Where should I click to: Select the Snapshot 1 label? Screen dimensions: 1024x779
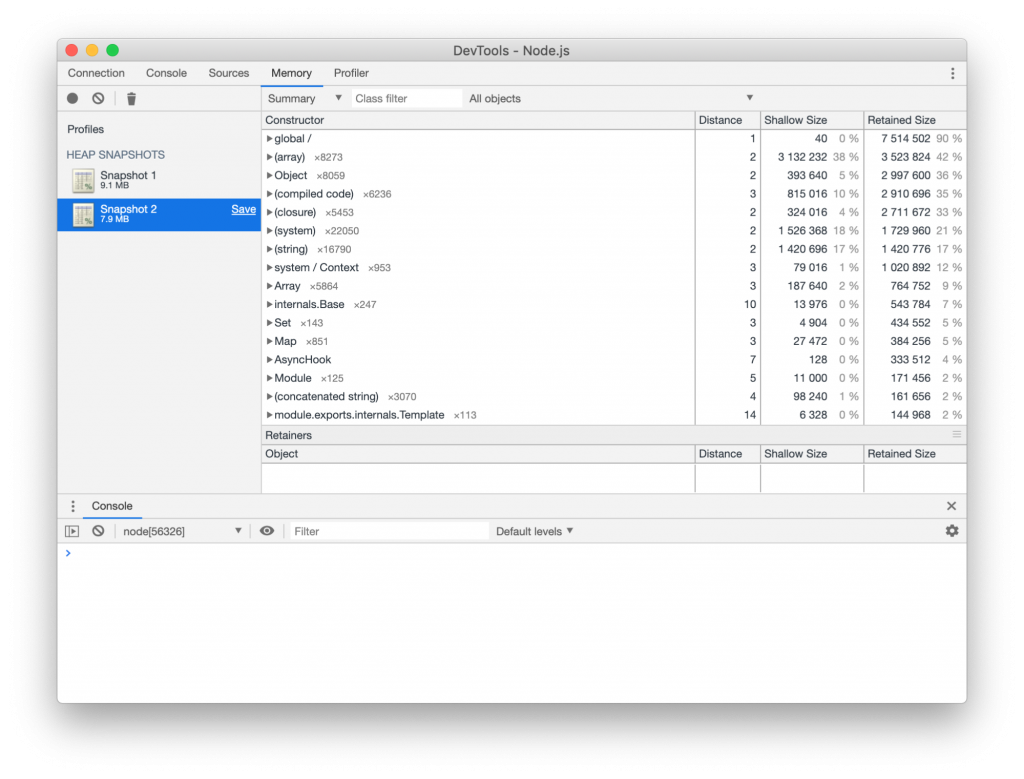(128, 175)
